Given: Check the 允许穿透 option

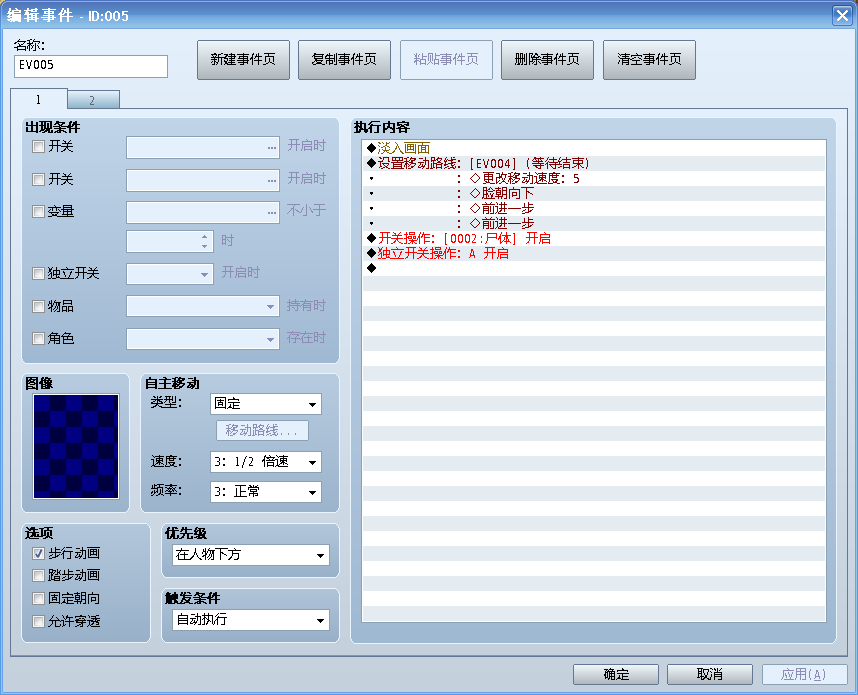Looking at the screenshot, I should pos(38,622).
